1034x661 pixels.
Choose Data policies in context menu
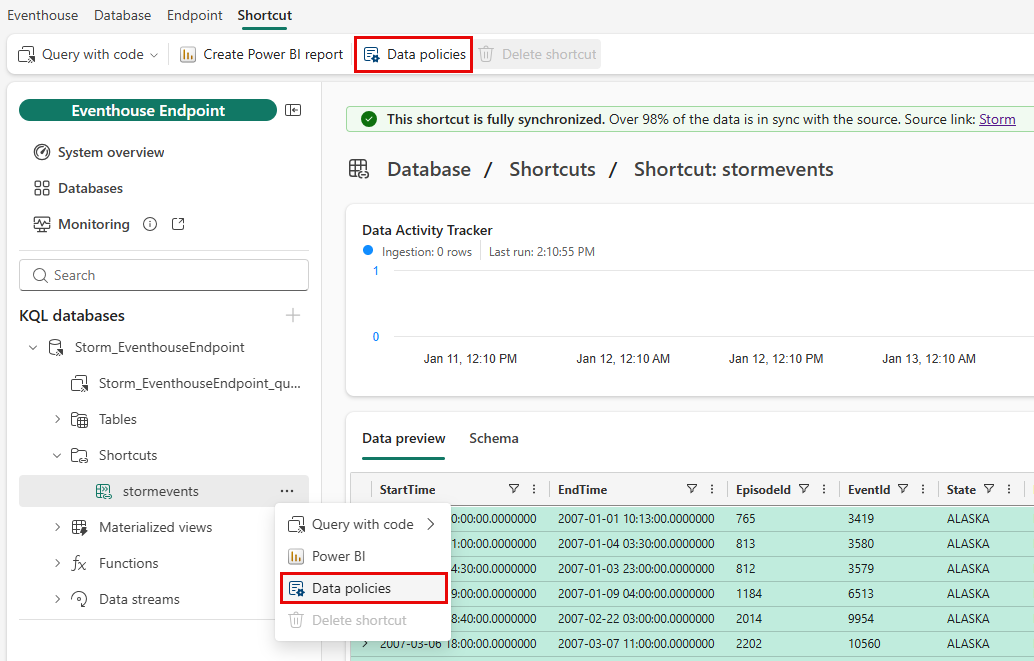363,588
